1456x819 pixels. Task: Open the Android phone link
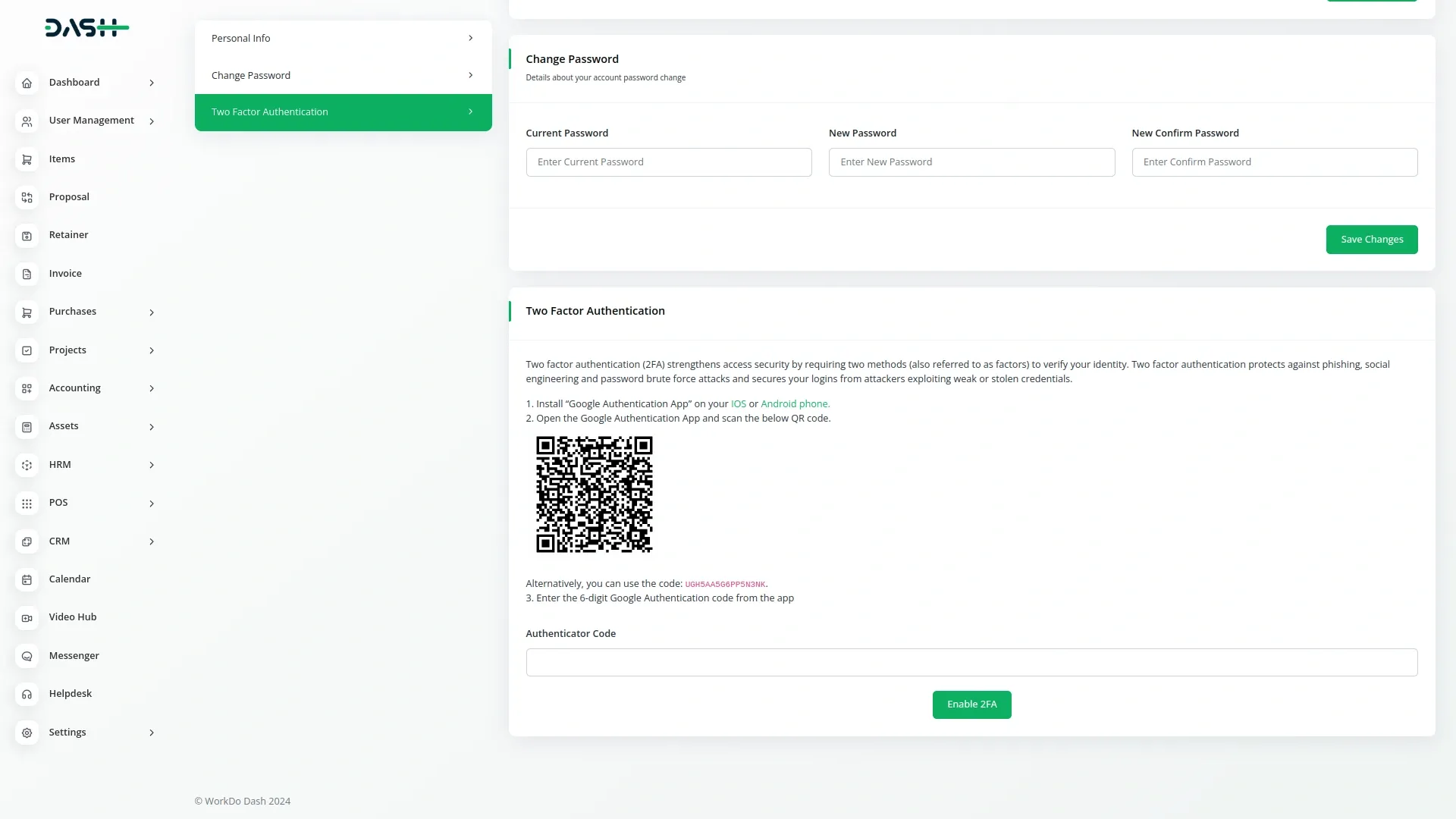[x=795, y=403]
